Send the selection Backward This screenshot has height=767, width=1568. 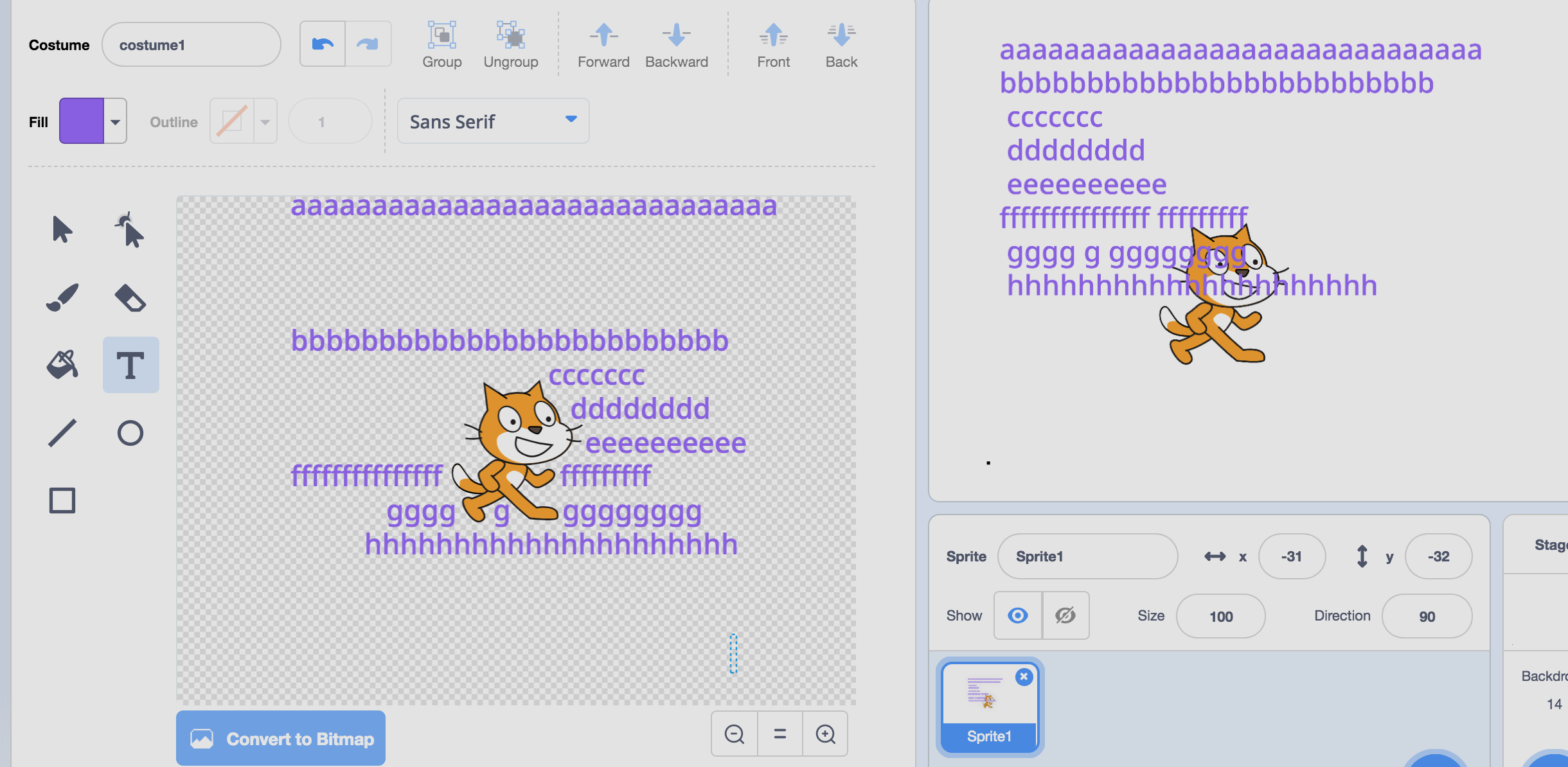tap(677, 43)
